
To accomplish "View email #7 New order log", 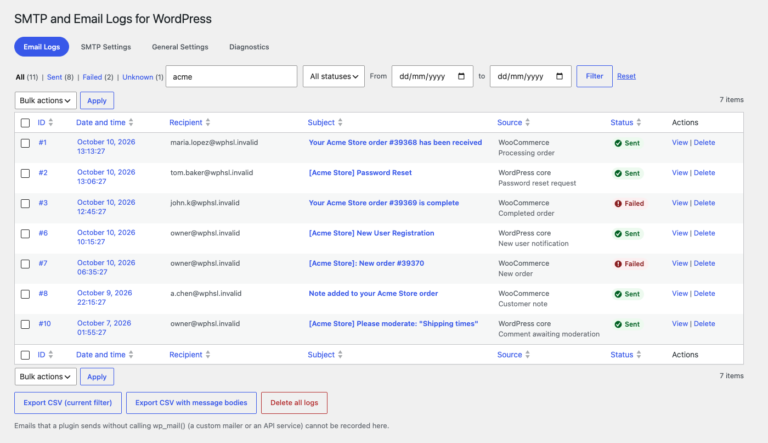I will coord(679,264).
